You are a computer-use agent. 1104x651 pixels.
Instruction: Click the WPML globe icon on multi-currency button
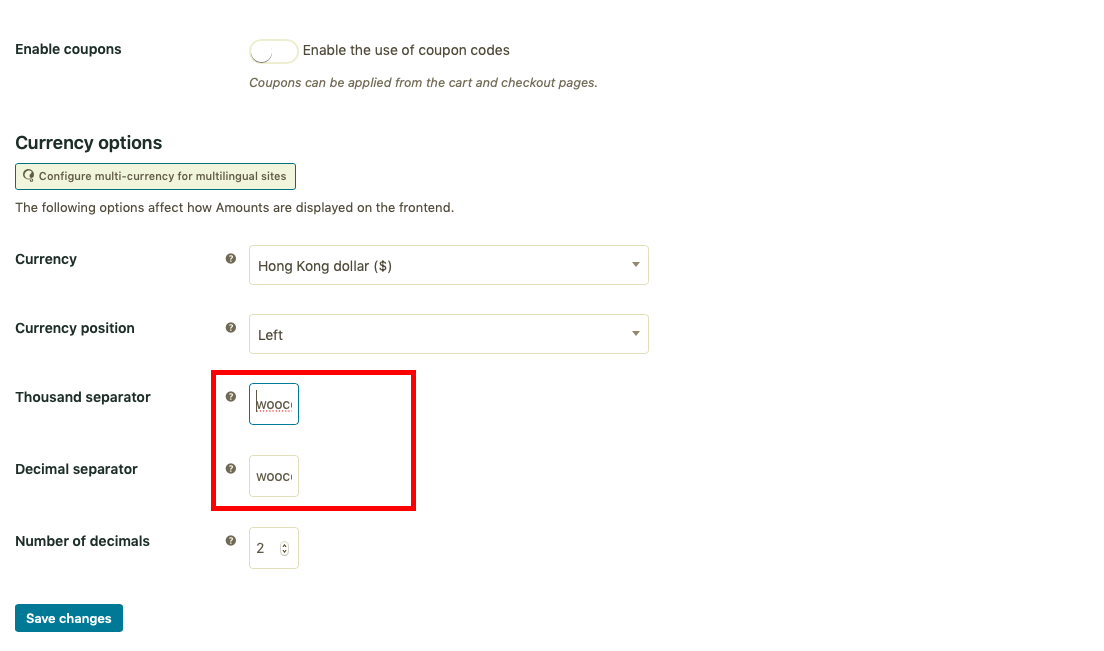click(x=29, y=176)
